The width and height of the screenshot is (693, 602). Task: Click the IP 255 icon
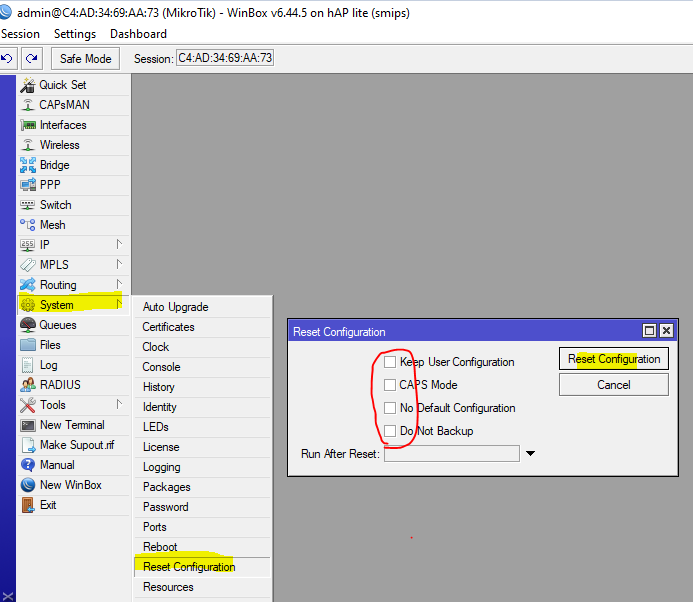tap(27, 245)
